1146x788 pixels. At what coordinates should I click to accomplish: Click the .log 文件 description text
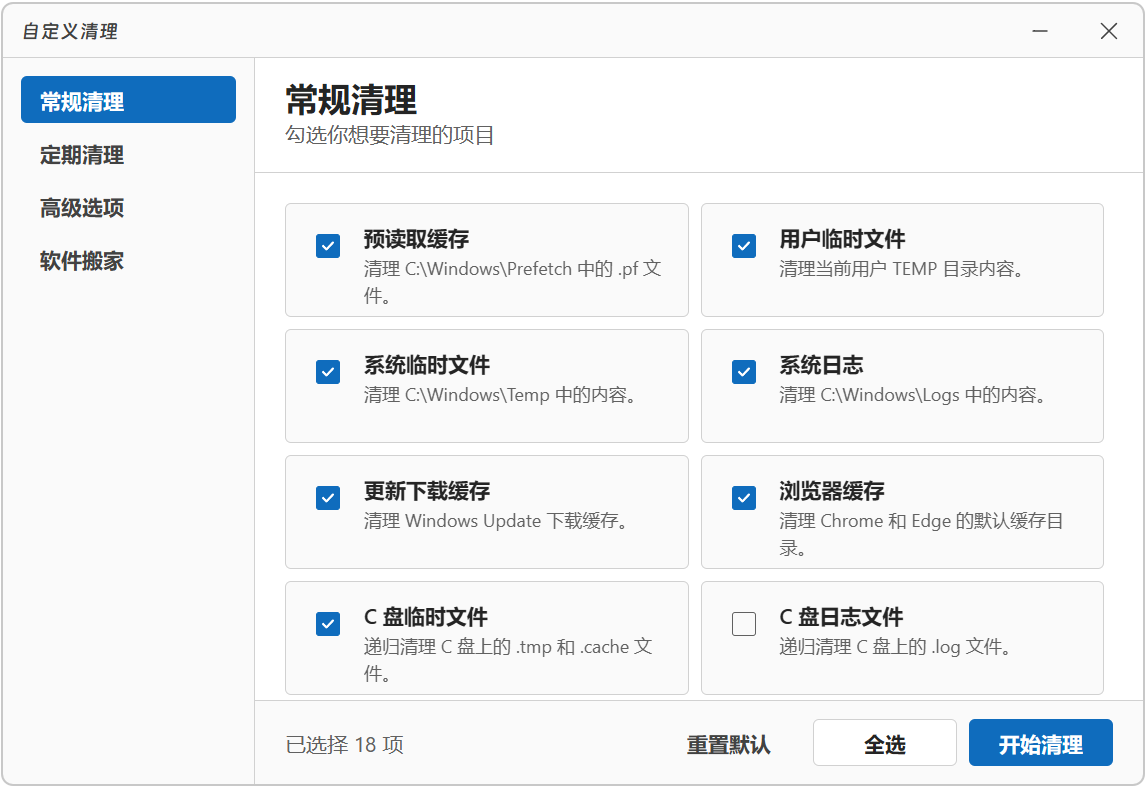click(895, 647)
